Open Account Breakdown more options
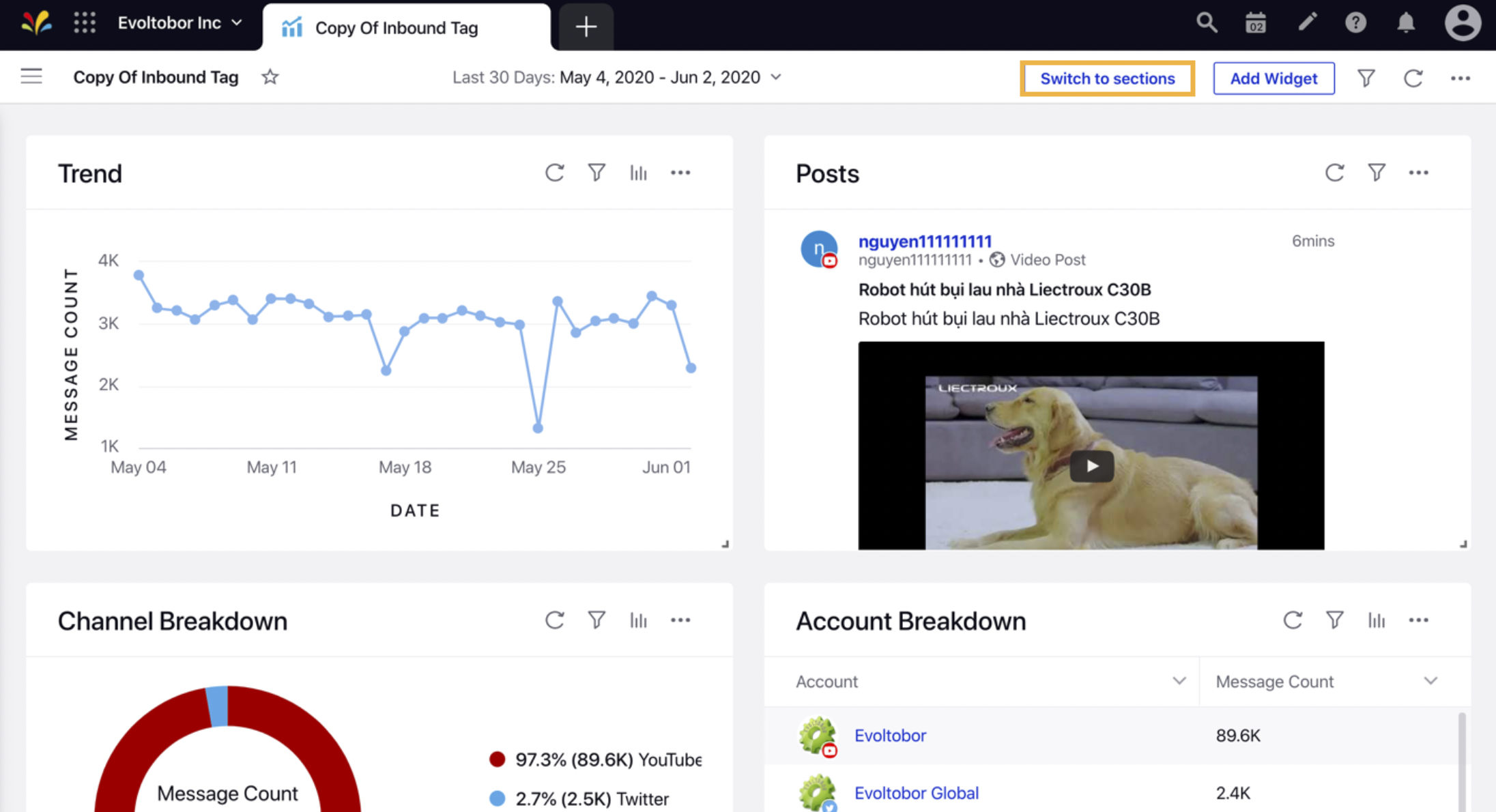This screenshot has height=812, width=1496. 1419,620
